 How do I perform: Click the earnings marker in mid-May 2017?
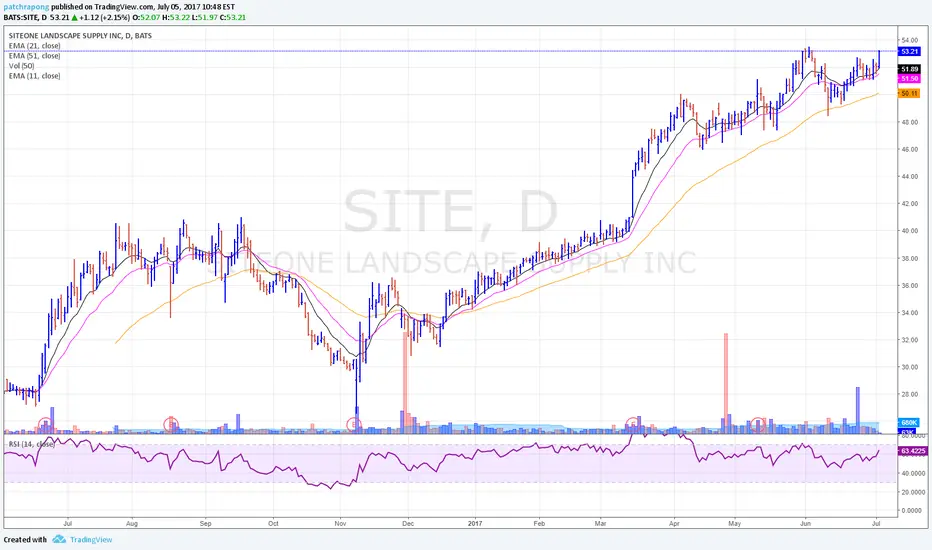coord(758,425)
